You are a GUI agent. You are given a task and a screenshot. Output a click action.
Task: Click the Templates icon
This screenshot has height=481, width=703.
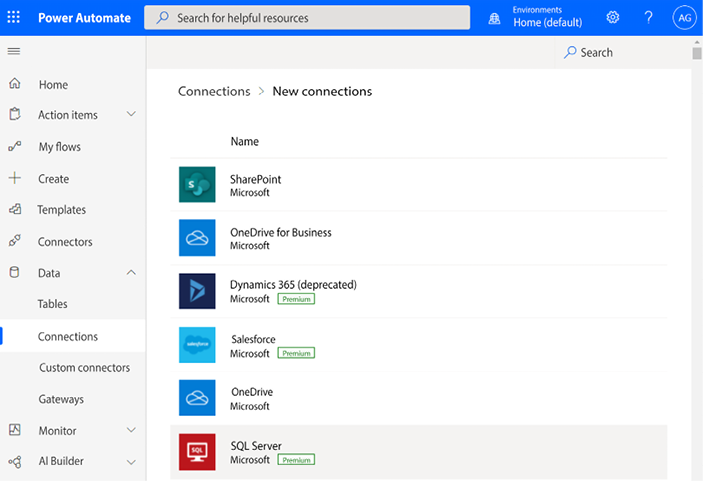pos(15,208)
